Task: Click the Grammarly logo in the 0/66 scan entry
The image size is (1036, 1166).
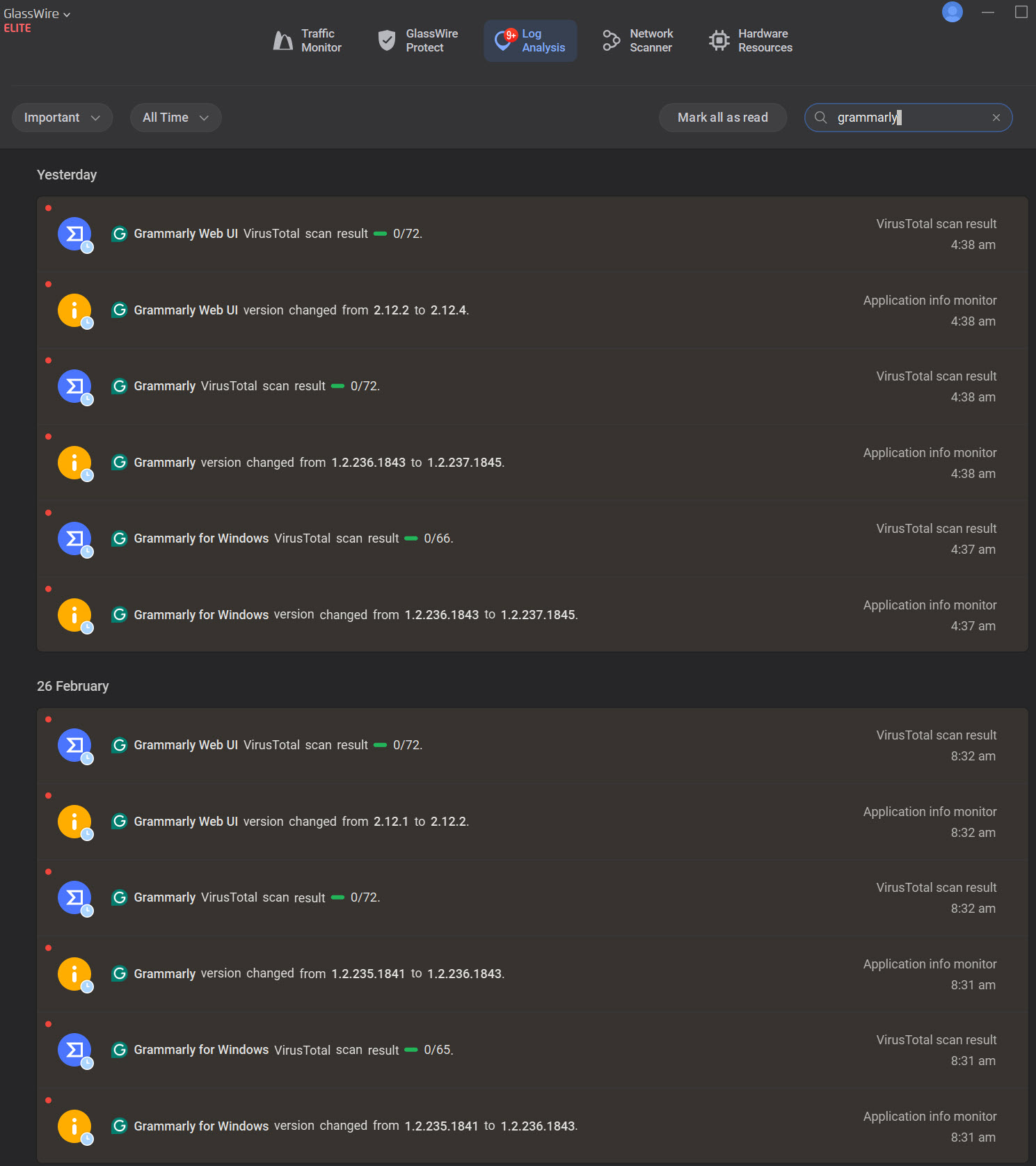Action: tap(120, 538)
